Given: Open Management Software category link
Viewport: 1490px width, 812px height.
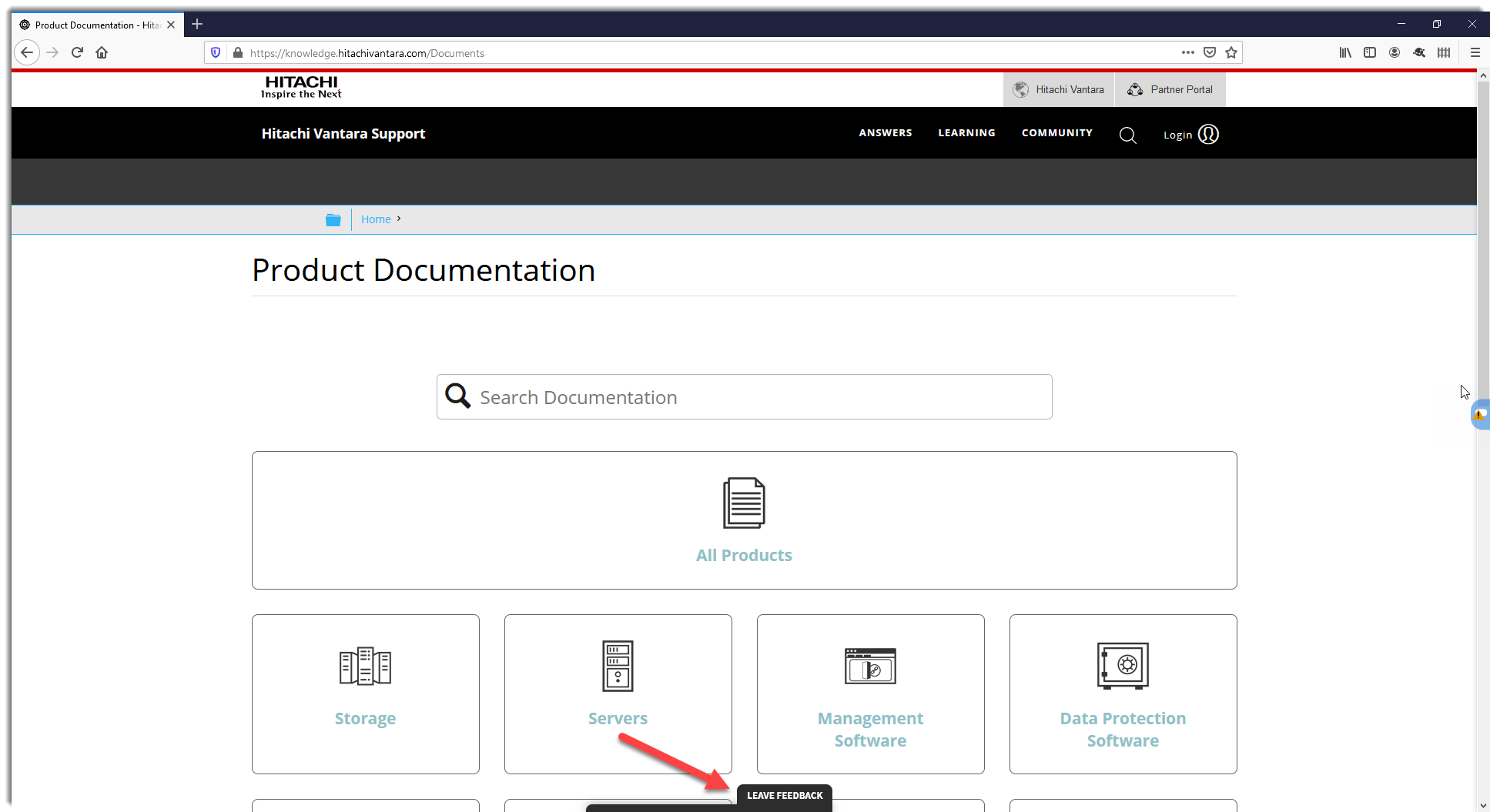Looking at the screenshot, I should pyautogui.click(x=870, y=729).
